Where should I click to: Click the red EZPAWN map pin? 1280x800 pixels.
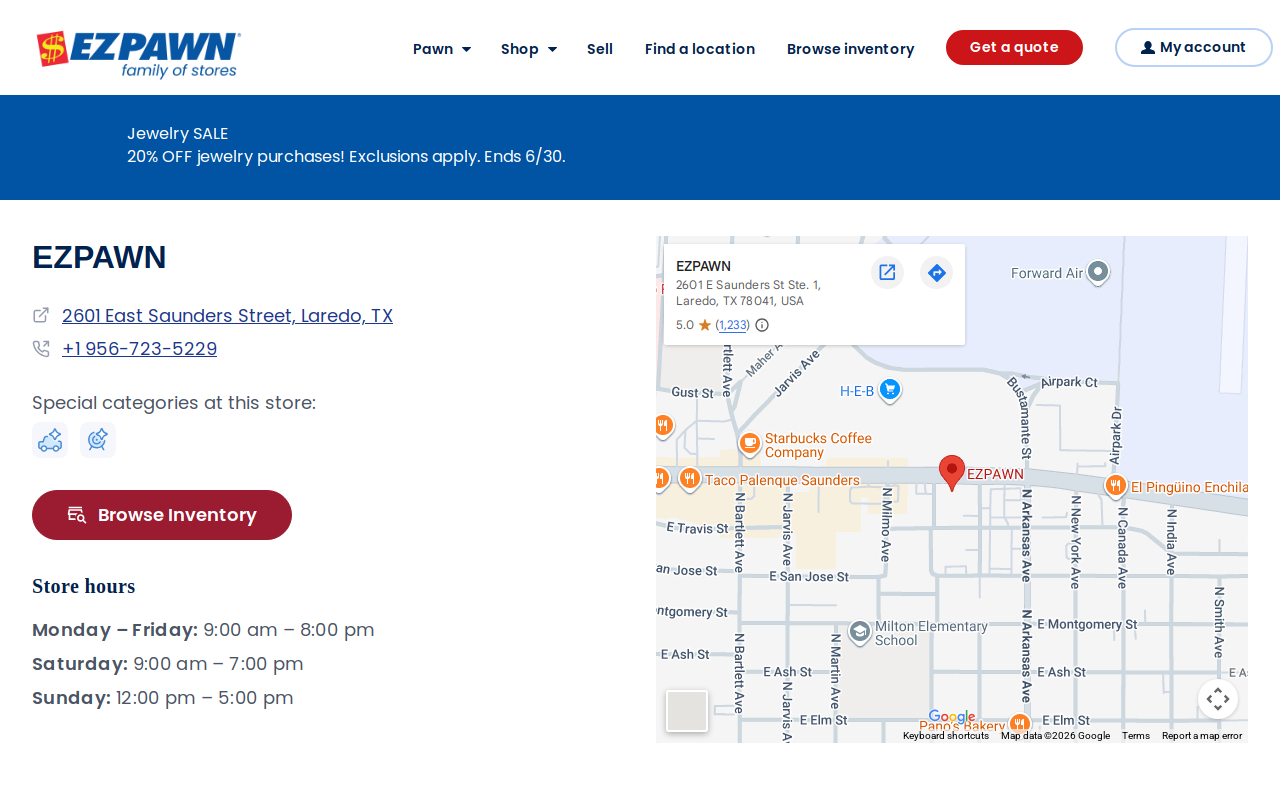pyautogui.click(x=952, y=472)
